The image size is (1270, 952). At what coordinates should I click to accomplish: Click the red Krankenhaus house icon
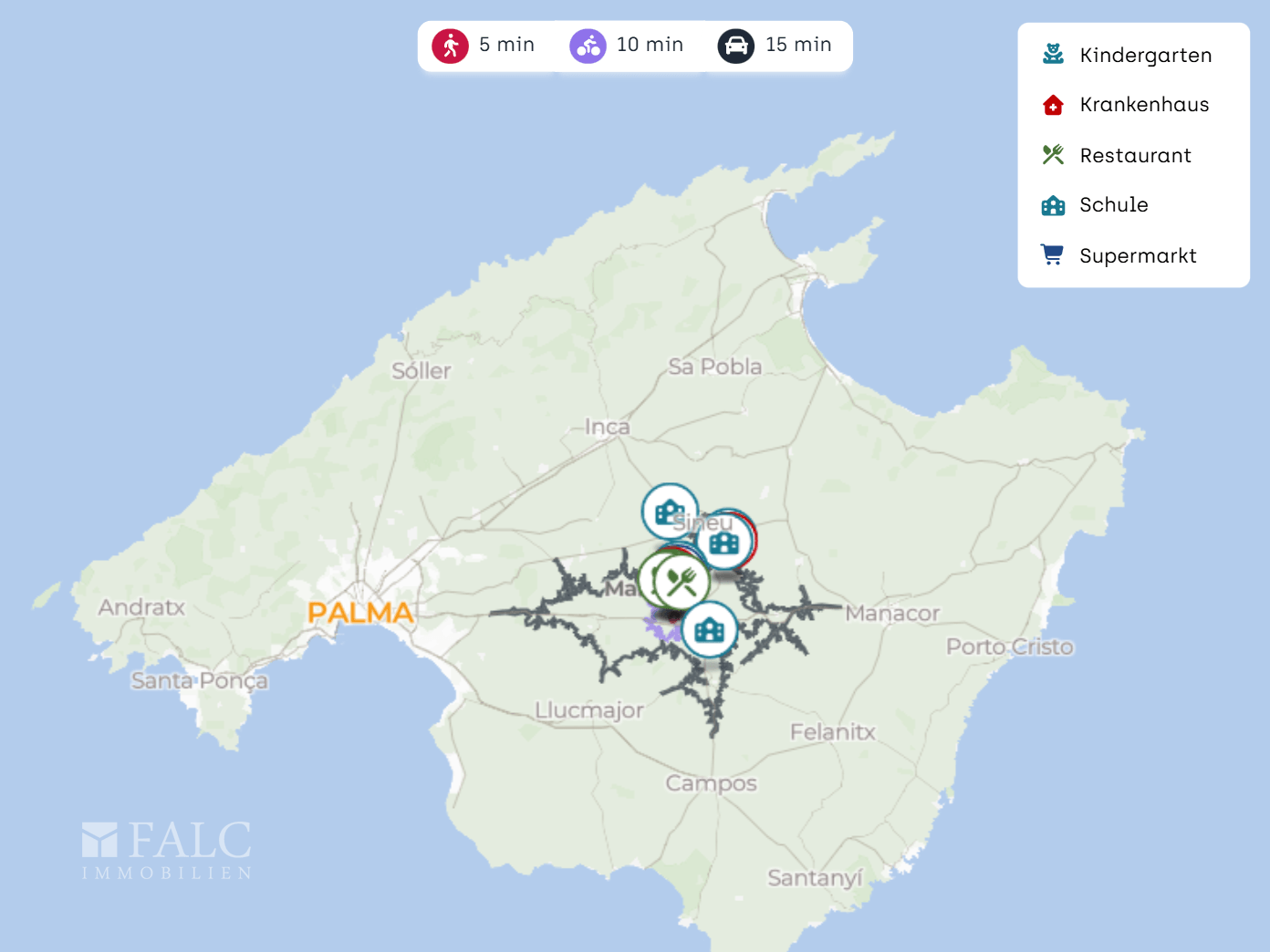click(1053, 105)
